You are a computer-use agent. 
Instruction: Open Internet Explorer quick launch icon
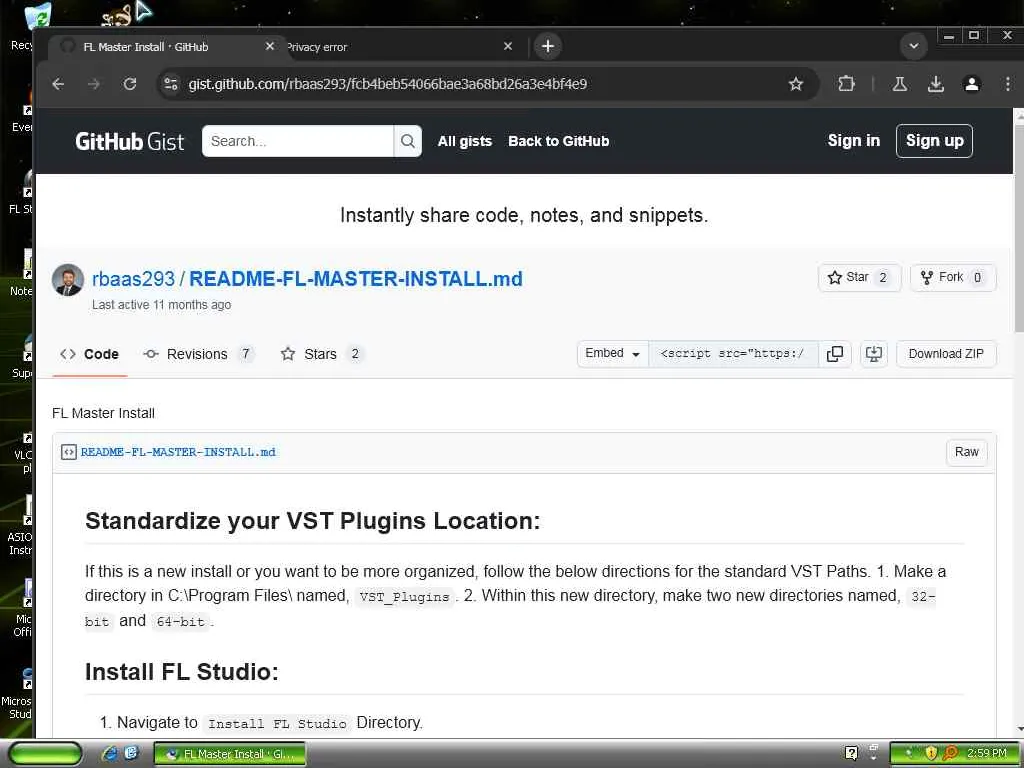pos(109,754)
